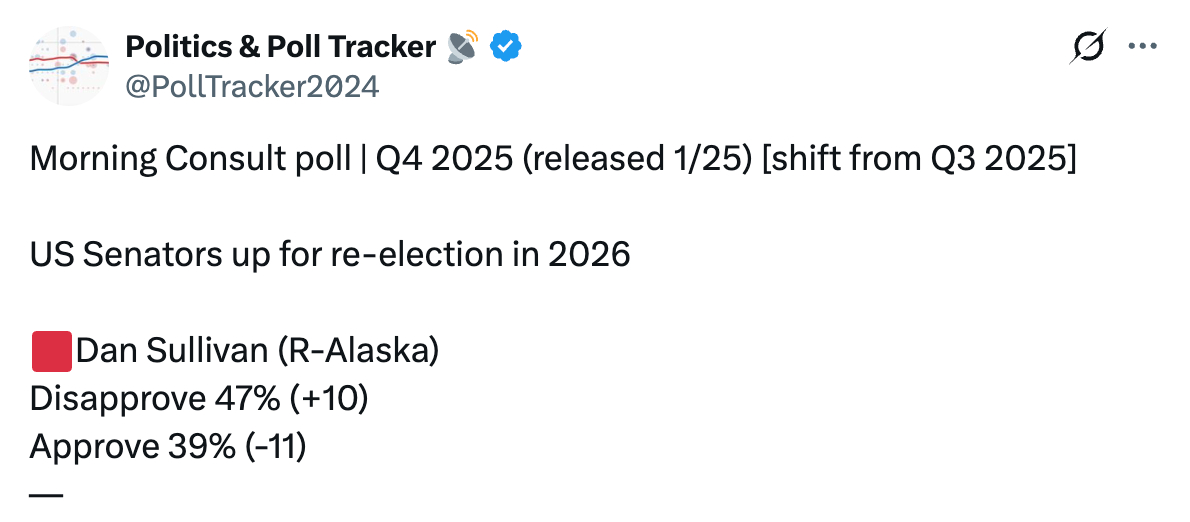Click the blue verified checkmark badge
Viewport: 1190px width, 522px height.
505,46
